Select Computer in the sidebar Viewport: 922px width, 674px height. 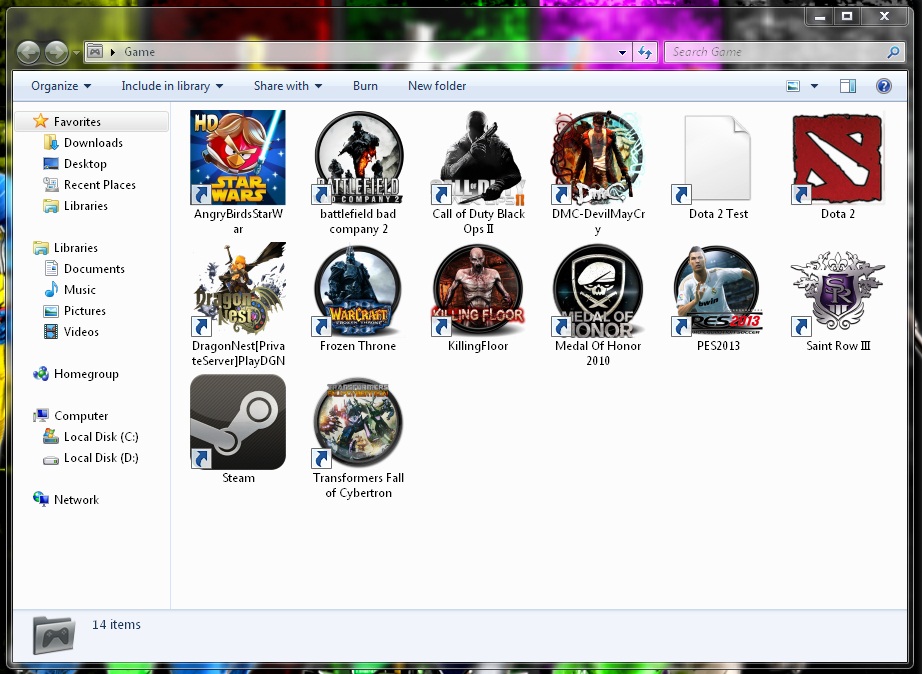tap(81, 416)
